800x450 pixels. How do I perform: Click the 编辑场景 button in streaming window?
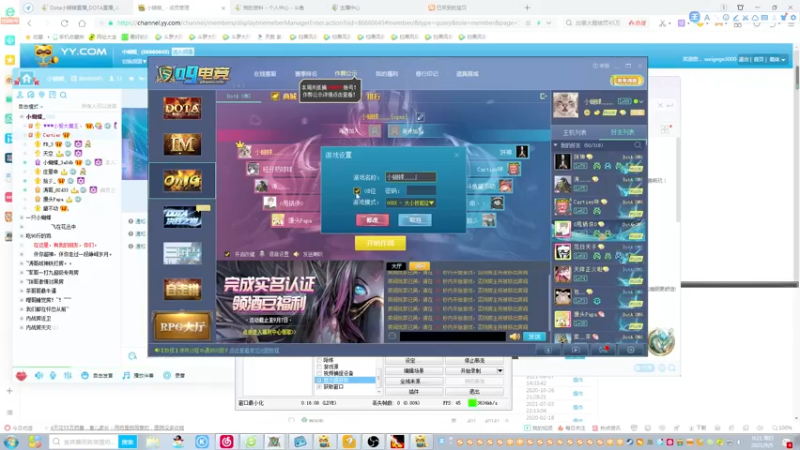pos(413,371)
